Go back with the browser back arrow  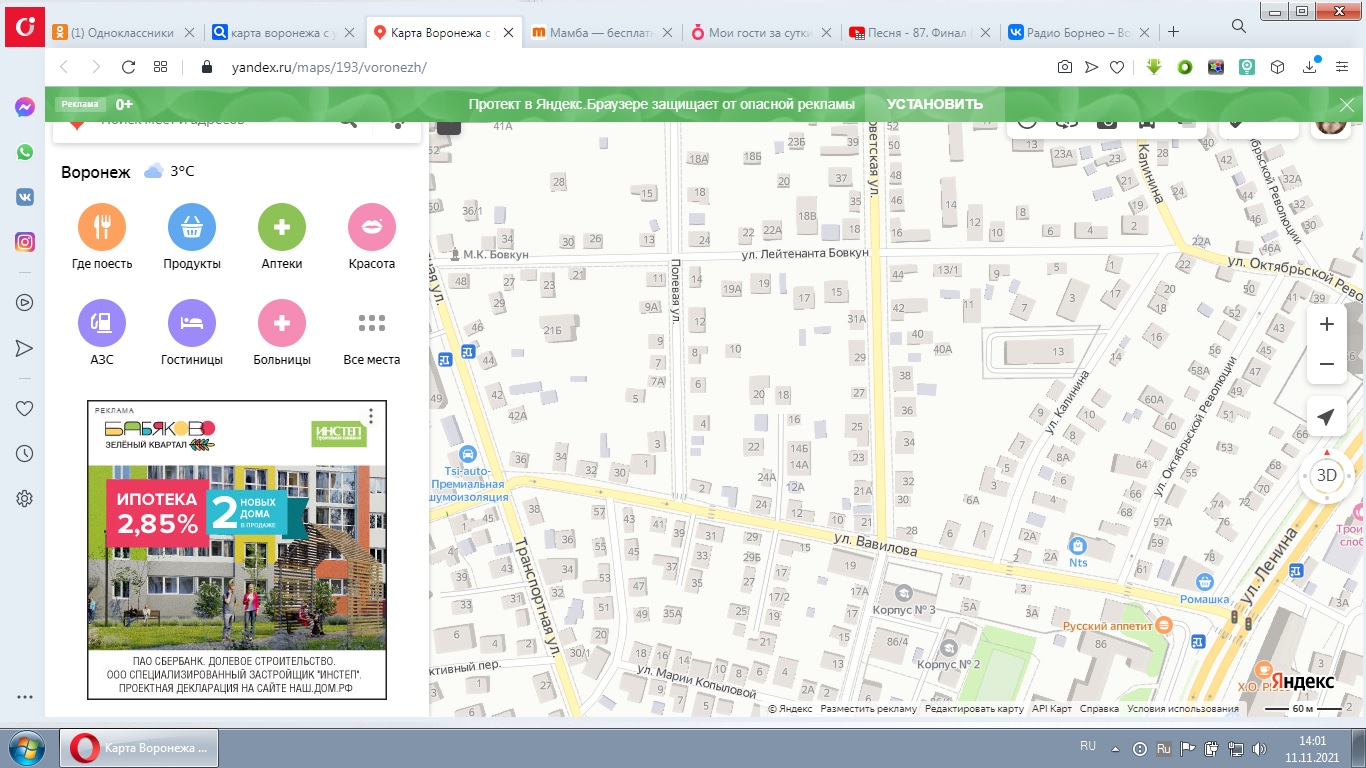(x=64, y=67)
